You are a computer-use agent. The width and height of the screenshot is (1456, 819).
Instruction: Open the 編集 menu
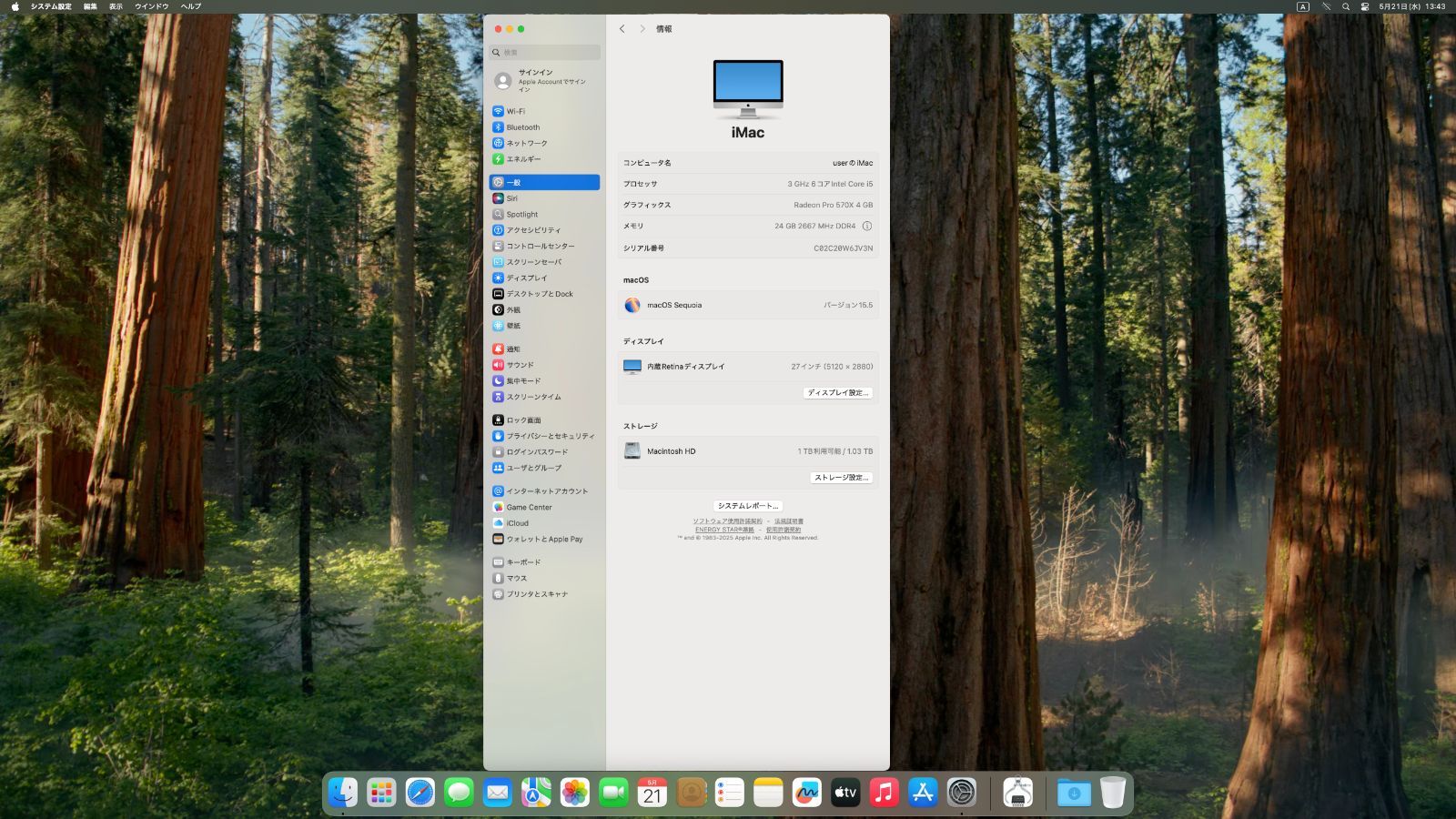click(90, 6)
